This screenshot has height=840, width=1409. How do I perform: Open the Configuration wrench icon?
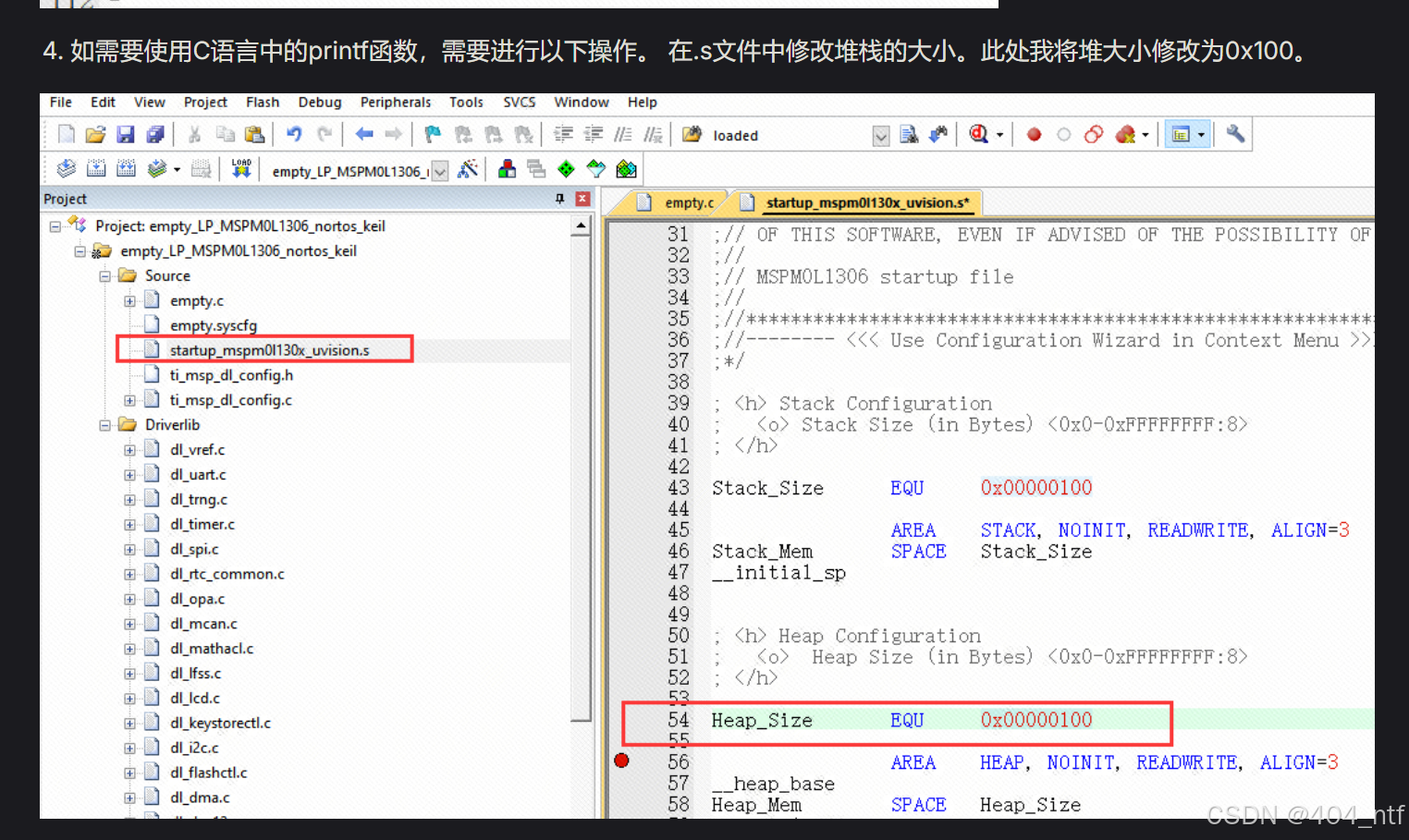1235,135
